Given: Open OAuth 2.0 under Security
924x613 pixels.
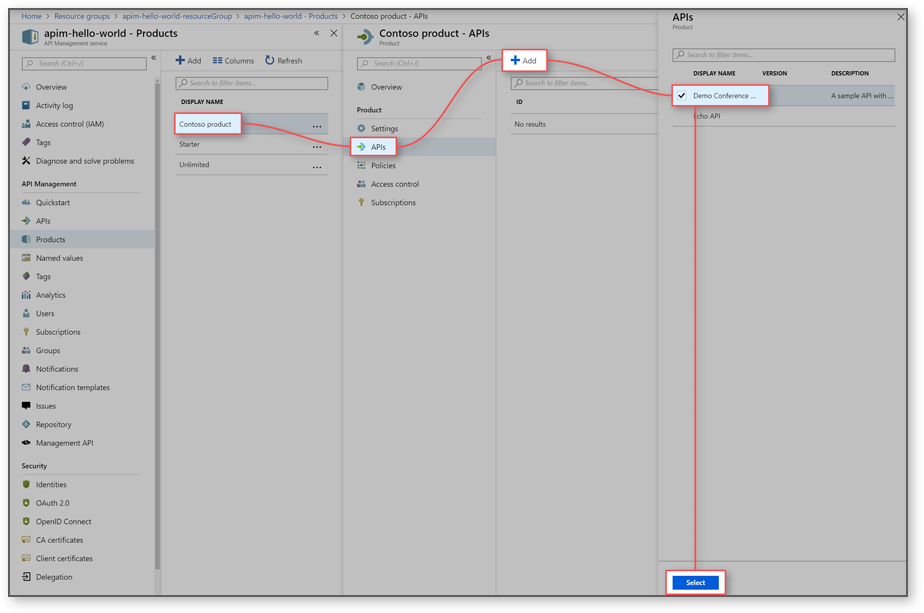Looking at the screenshot, I should pyautogui.click(x=52, y=503).
